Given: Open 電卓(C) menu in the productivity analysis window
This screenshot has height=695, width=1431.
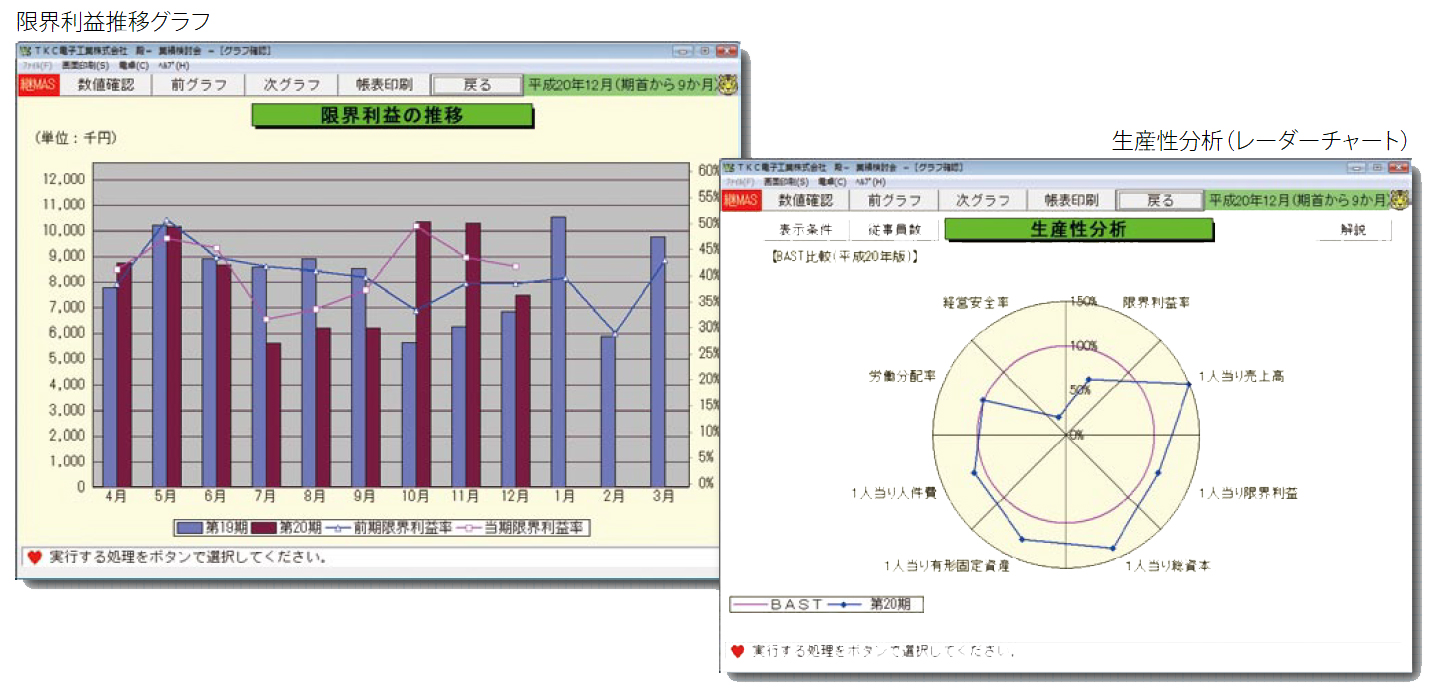Looking at the screenshot, I should [833, 182].
